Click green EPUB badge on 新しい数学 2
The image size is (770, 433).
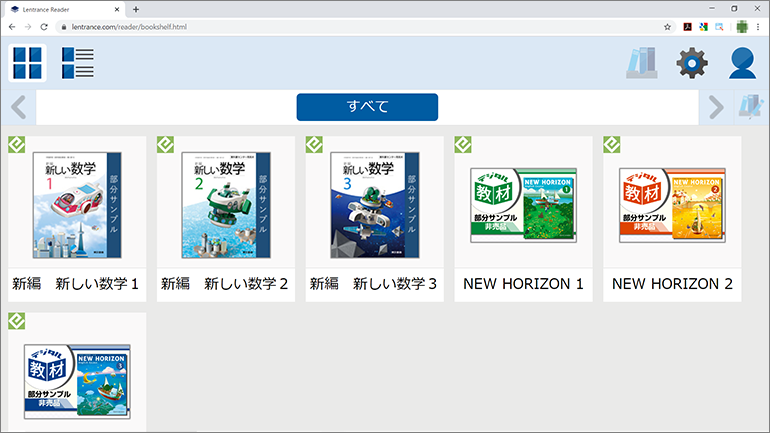(x=165, y=145)
